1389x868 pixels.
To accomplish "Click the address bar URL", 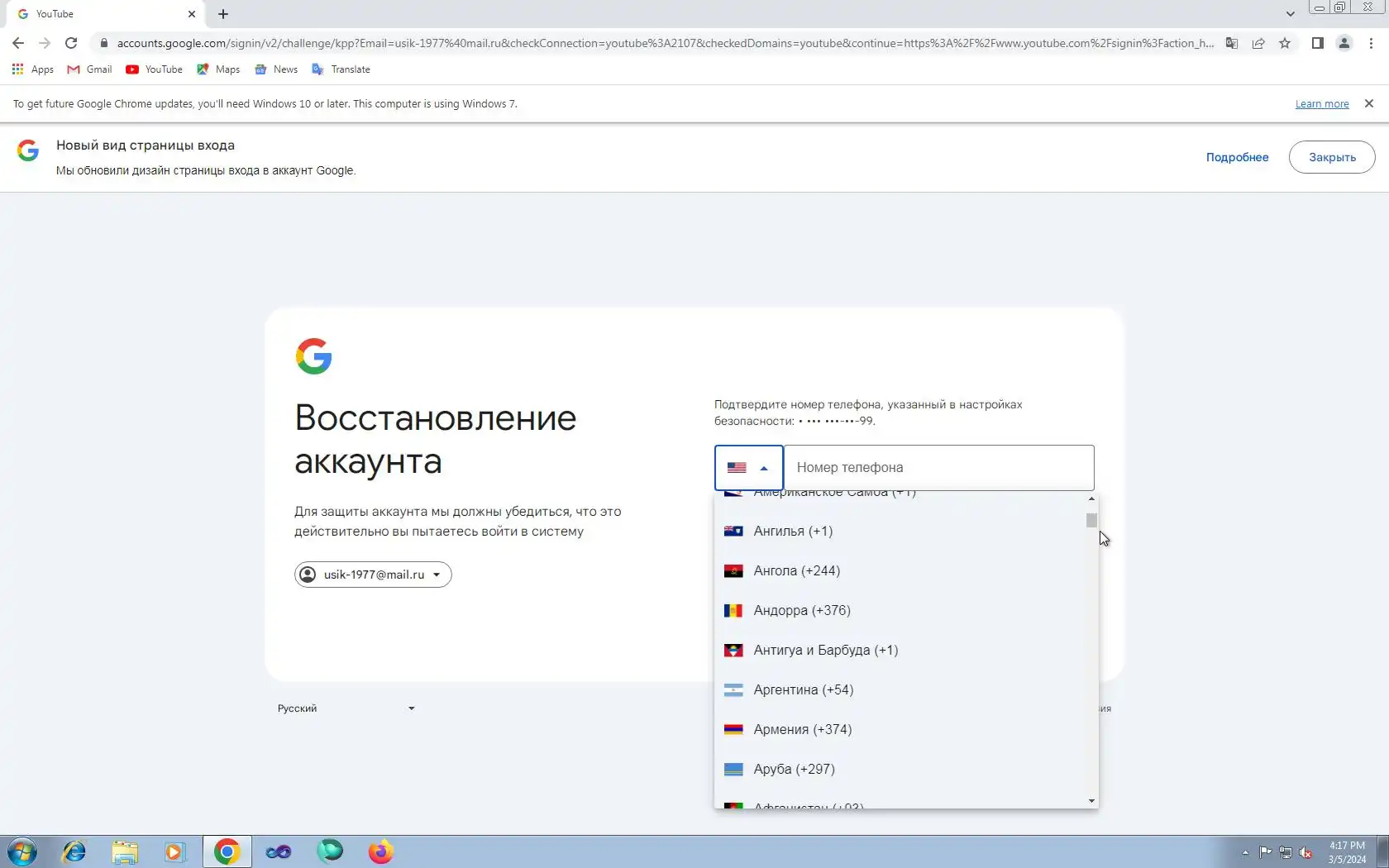I will click(x=666, y=43).
